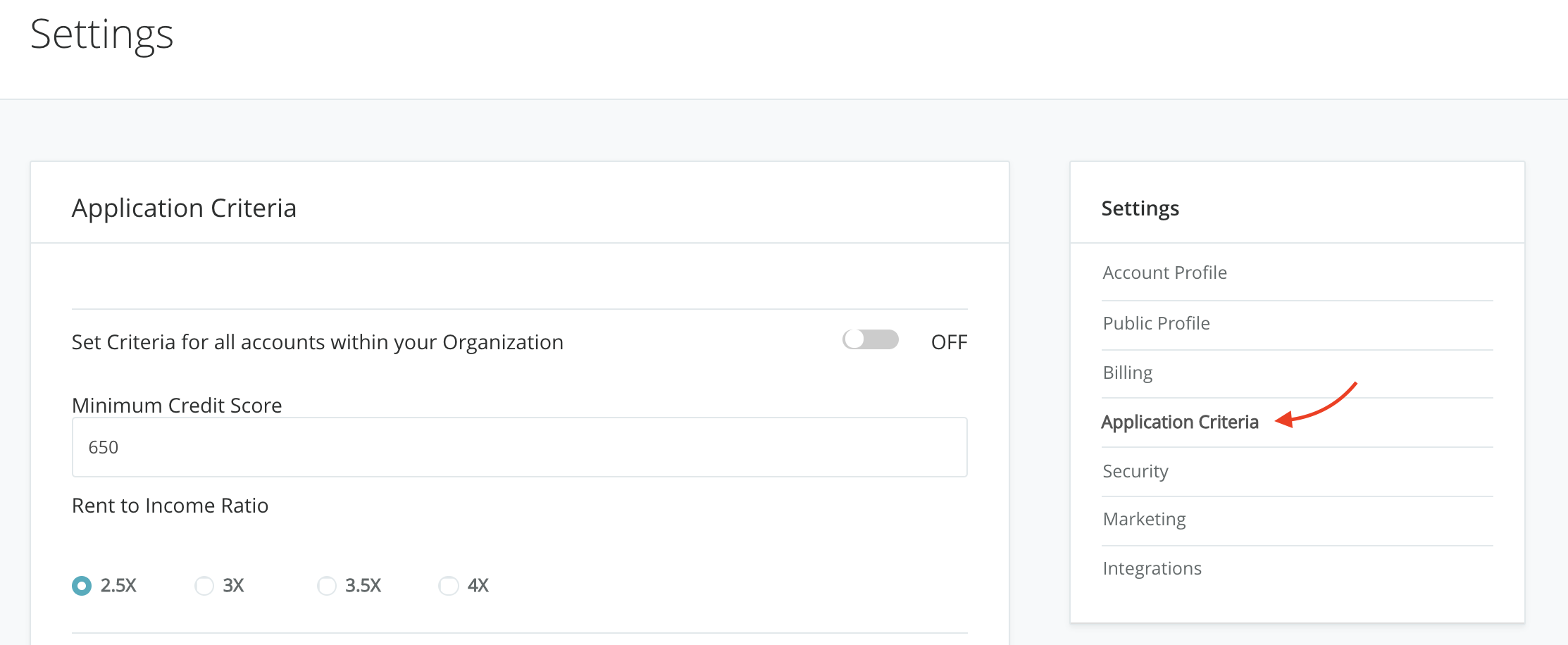Click the OFF label beside the switch
Image resolution: width=1568 pixels, height=645 pixels.
pyautogui.click(x=949, y=342)
